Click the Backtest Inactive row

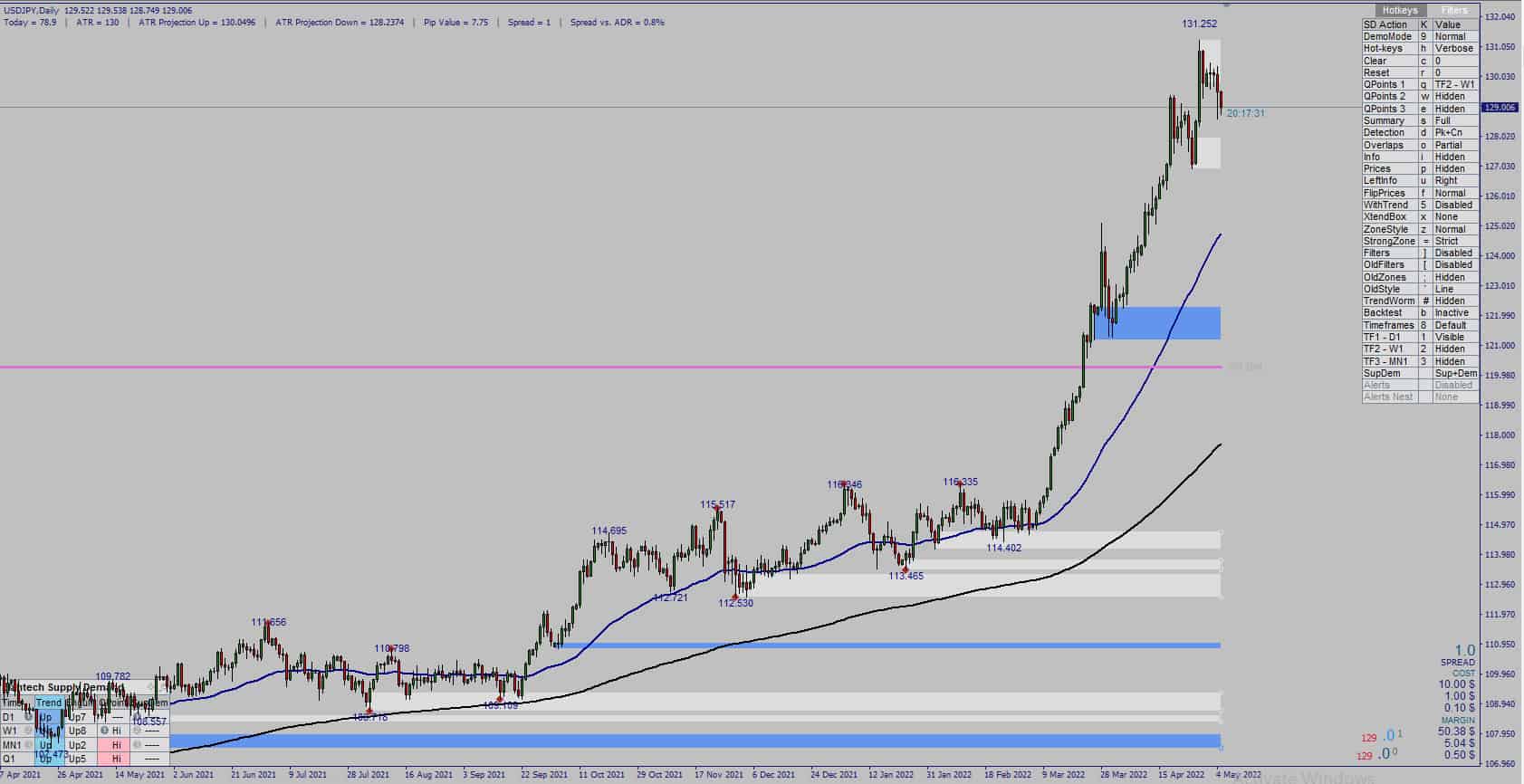point(1420,312)
